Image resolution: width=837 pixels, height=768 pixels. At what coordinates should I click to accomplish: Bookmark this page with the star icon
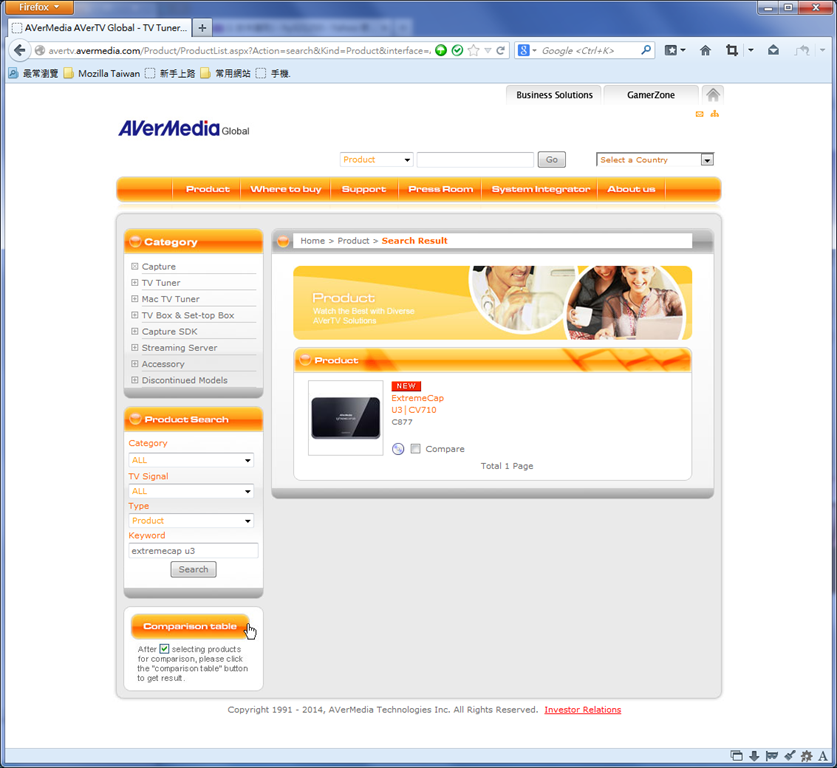tap(473, 50)
